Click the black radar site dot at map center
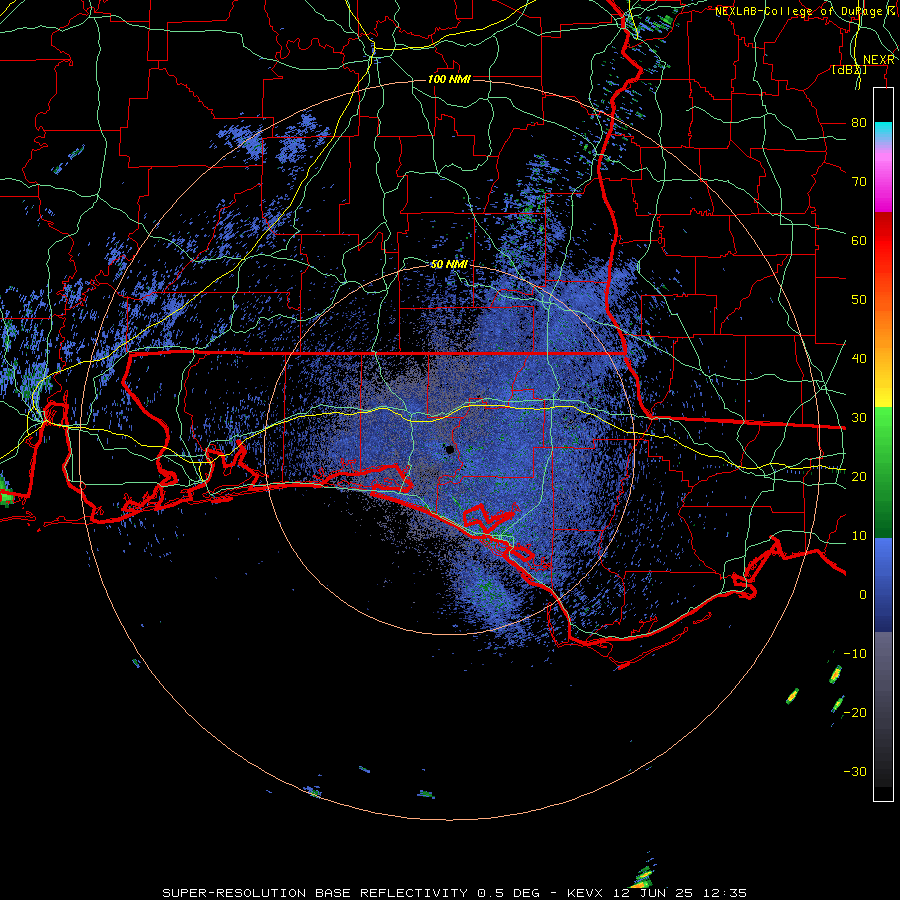The height and width of the screenshot is (900, 900). [x=450, y=450]
